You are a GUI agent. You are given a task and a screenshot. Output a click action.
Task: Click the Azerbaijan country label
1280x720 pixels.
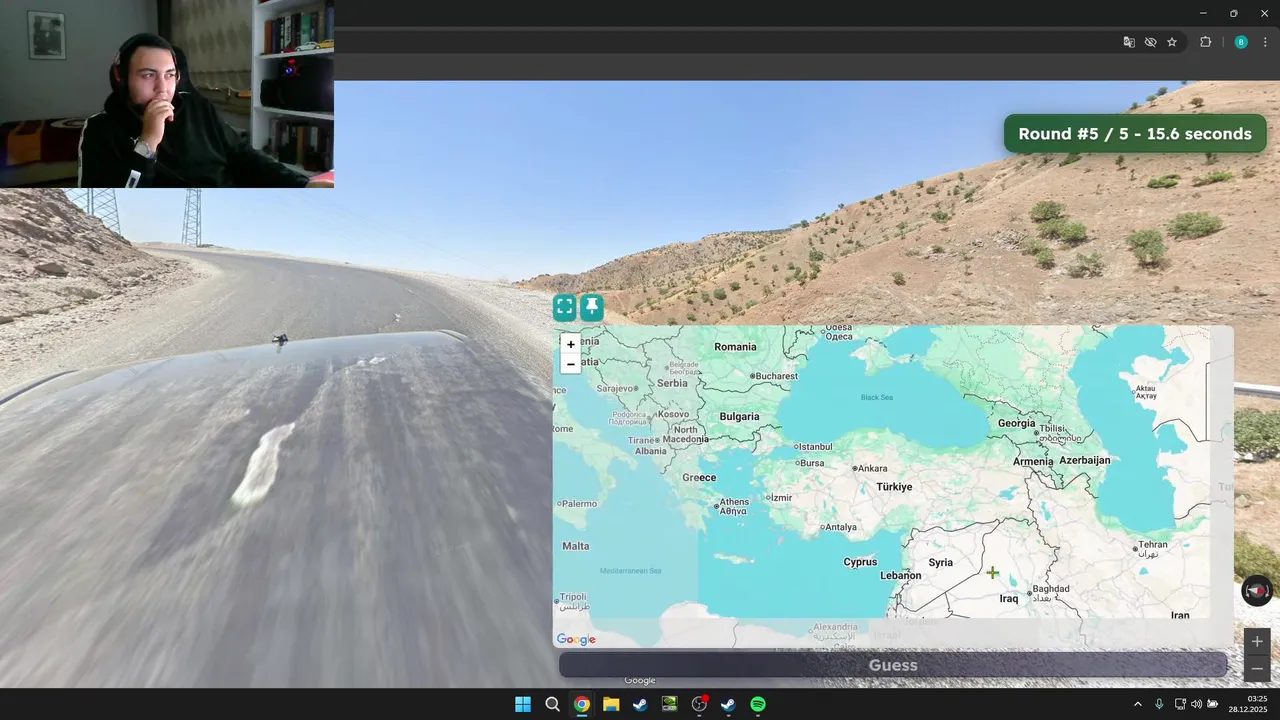[1085, 460]
